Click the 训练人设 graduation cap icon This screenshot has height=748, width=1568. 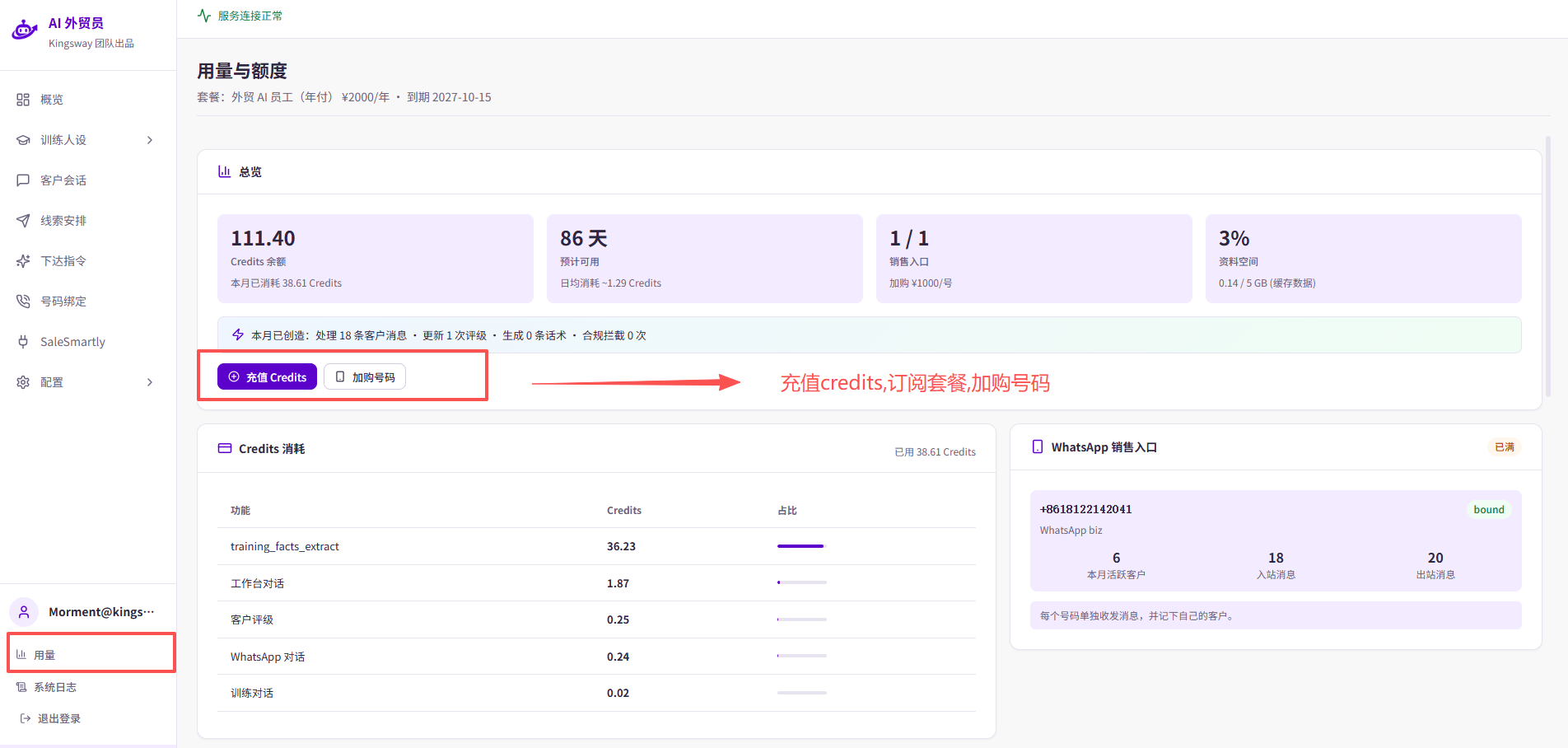[x=23, y=140]
